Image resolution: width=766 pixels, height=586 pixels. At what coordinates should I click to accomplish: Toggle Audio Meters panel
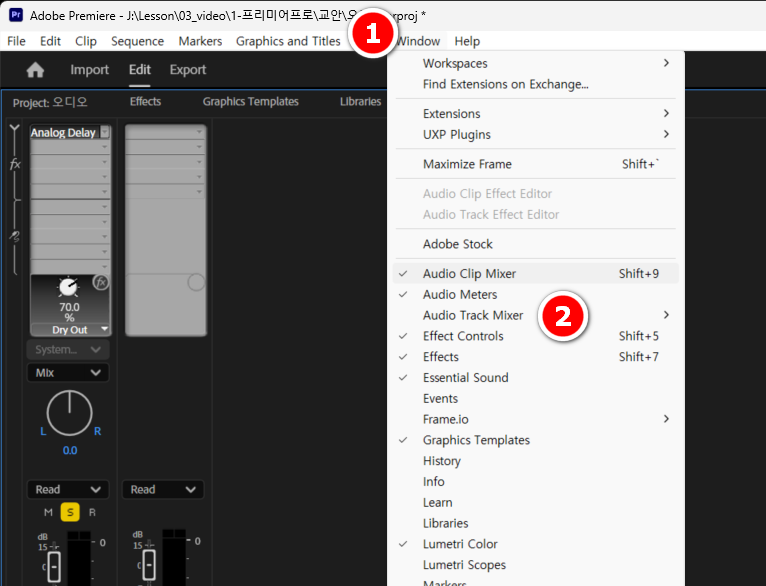(535, 294)
